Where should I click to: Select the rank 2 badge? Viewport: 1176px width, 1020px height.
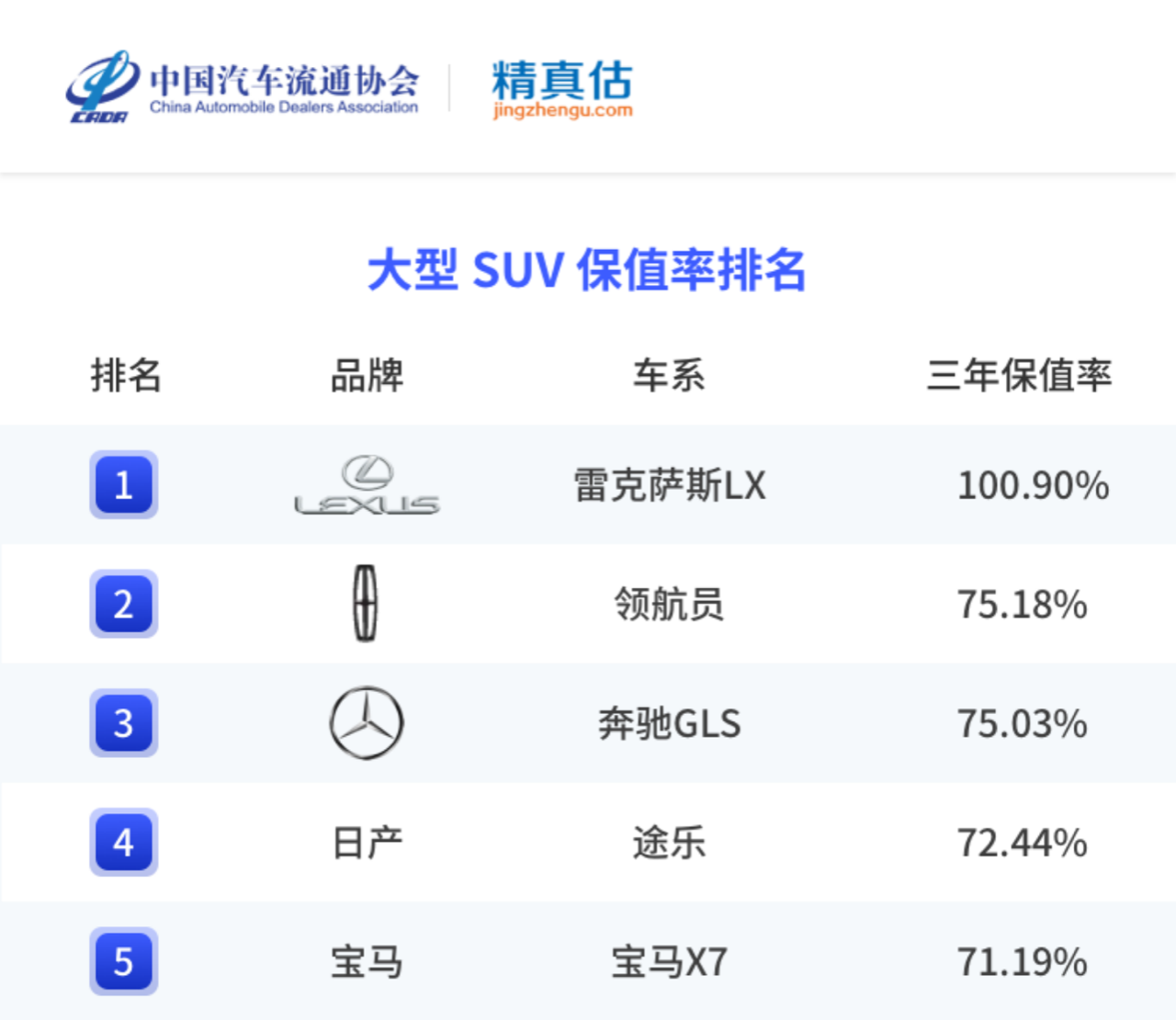click(124, 604)
